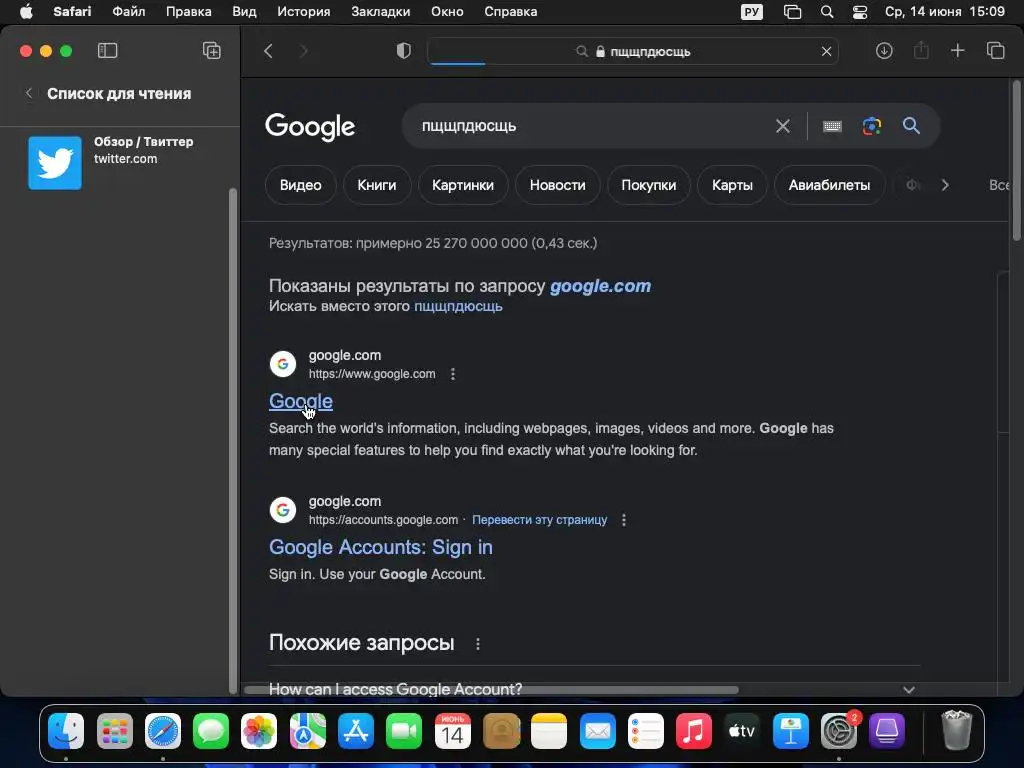Open Обзор / Твиттер reading list item

coord(119,163)
